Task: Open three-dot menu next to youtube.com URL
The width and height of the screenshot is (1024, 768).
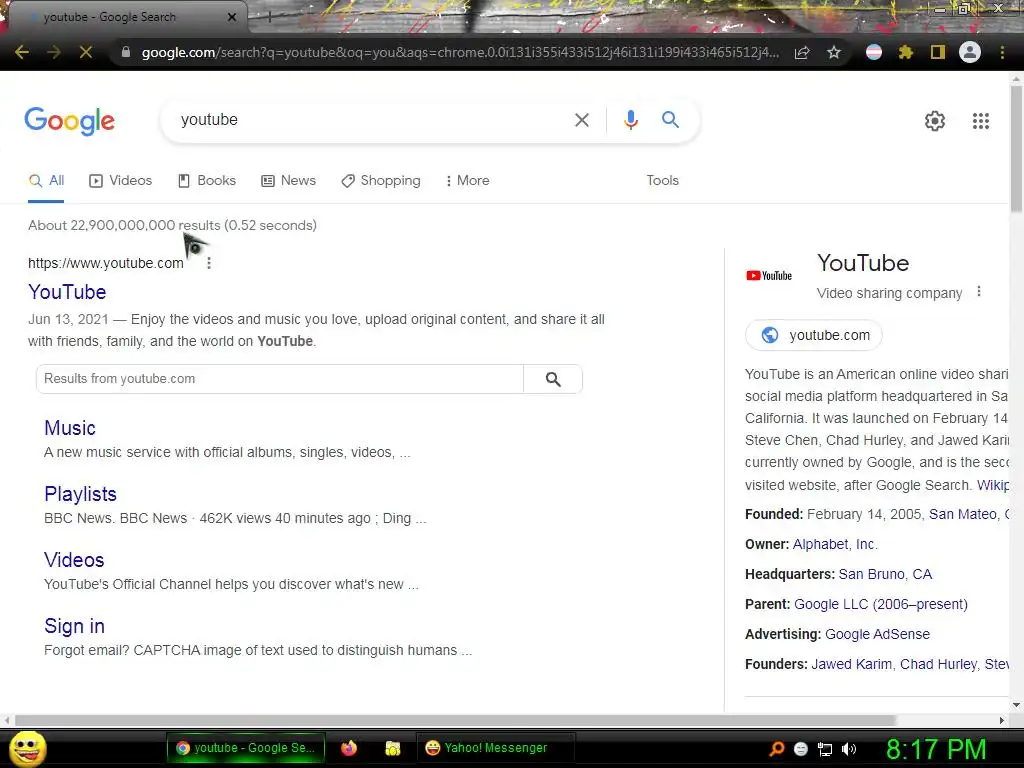Action: click(x=209, y=263)
